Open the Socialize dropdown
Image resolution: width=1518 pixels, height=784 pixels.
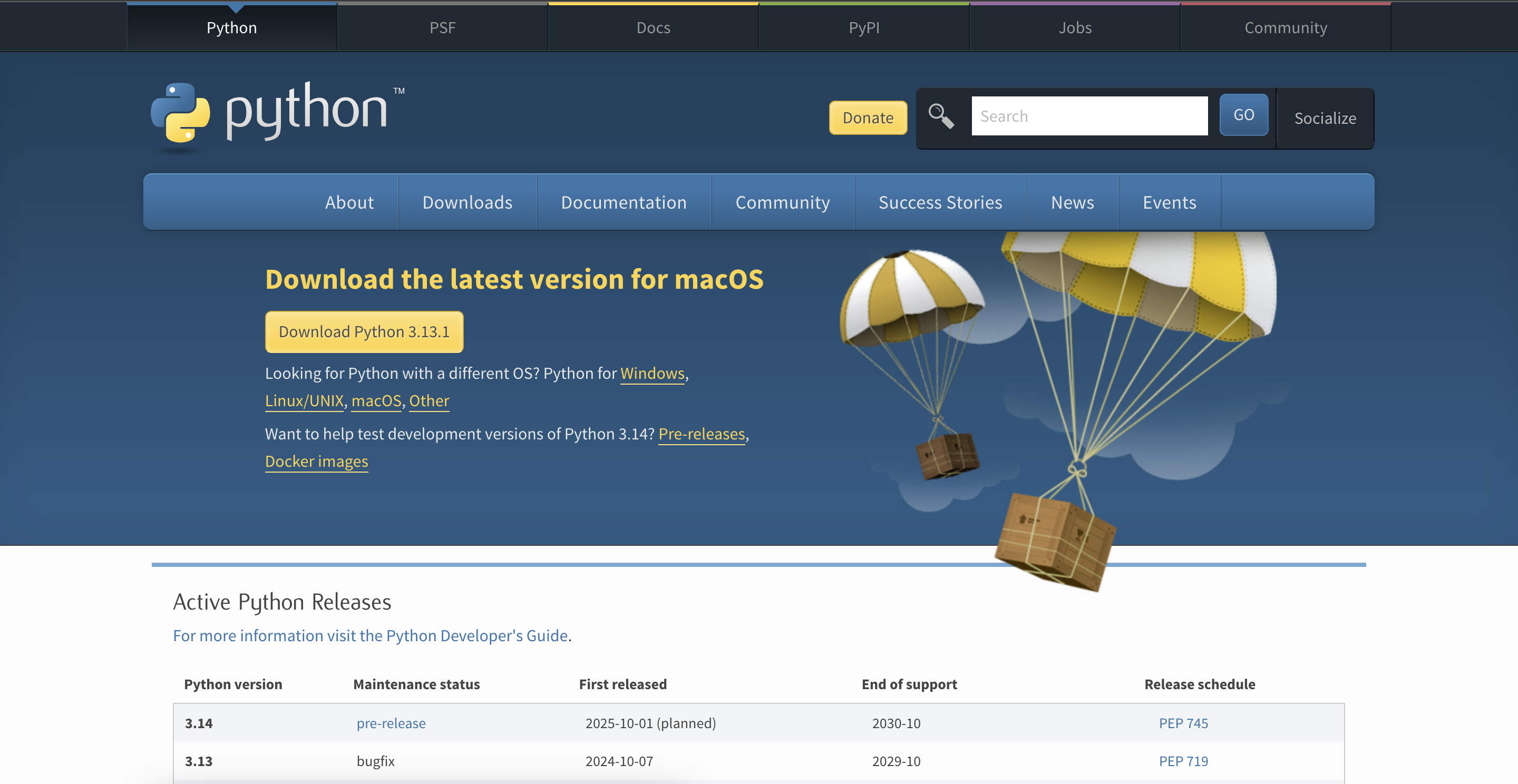(x=1325, y=119)
